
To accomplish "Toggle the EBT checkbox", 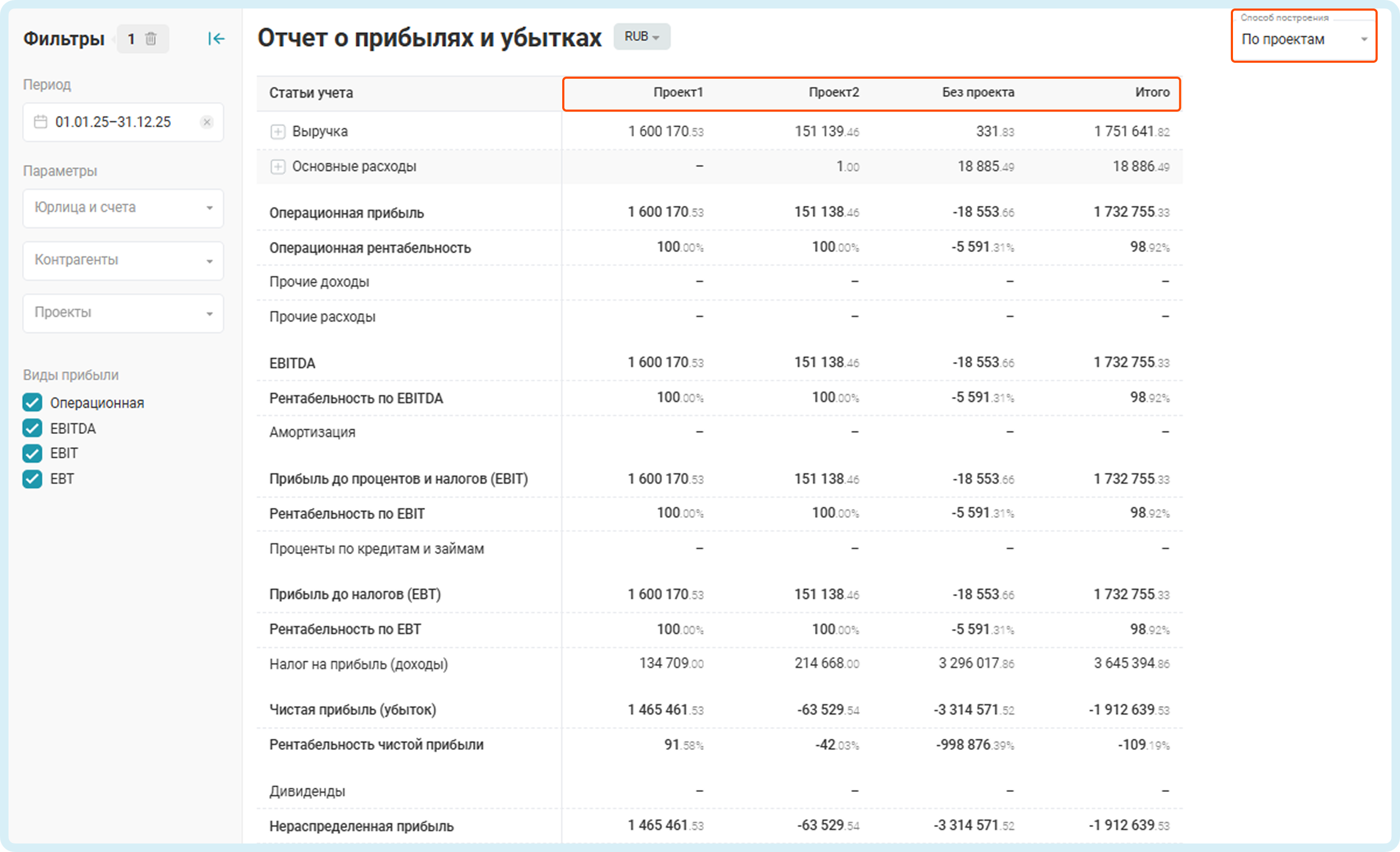I will pyautogui.click(x=32, y=479).
